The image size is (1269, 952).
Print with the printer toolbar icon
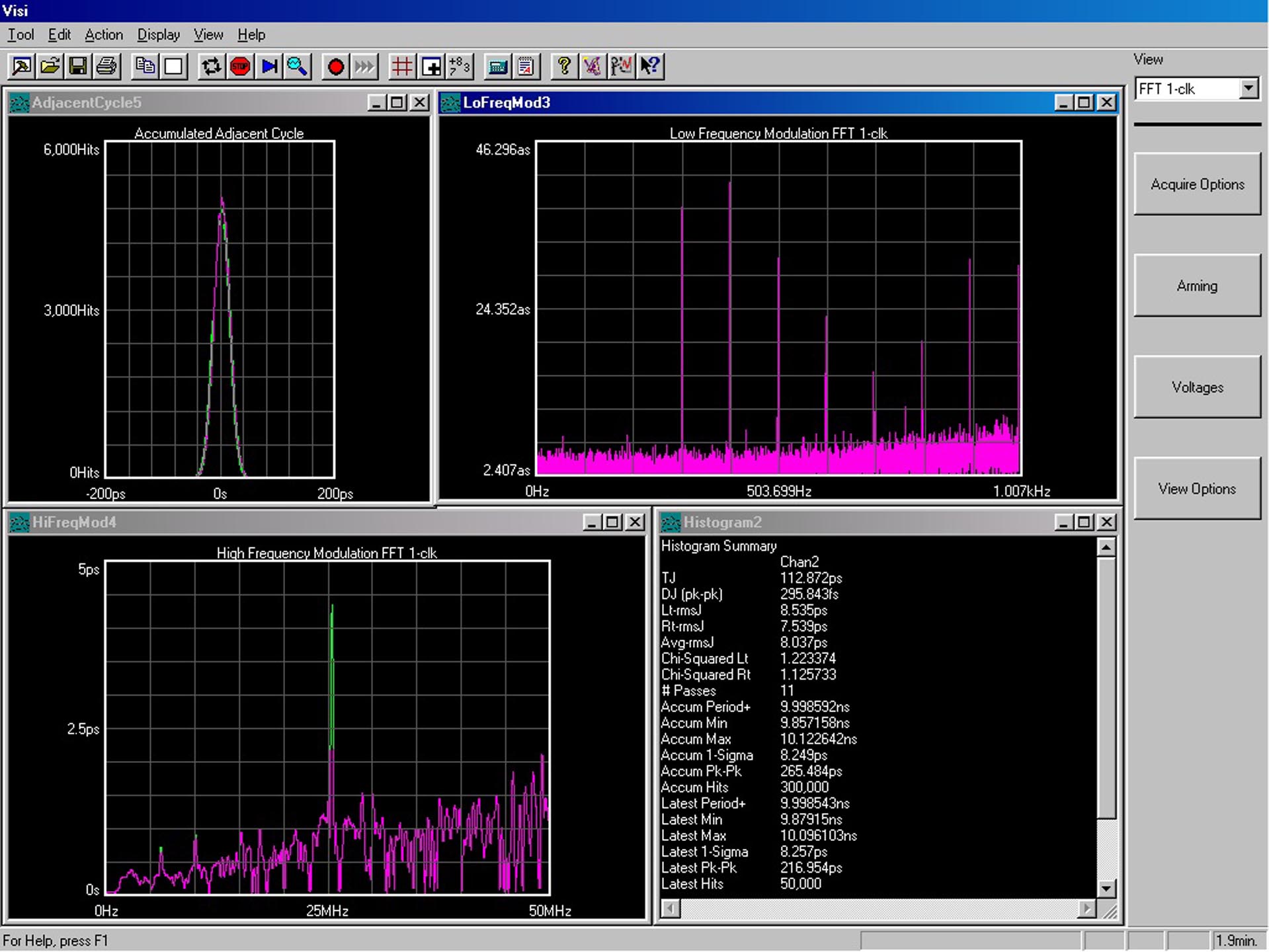[106, 66]
